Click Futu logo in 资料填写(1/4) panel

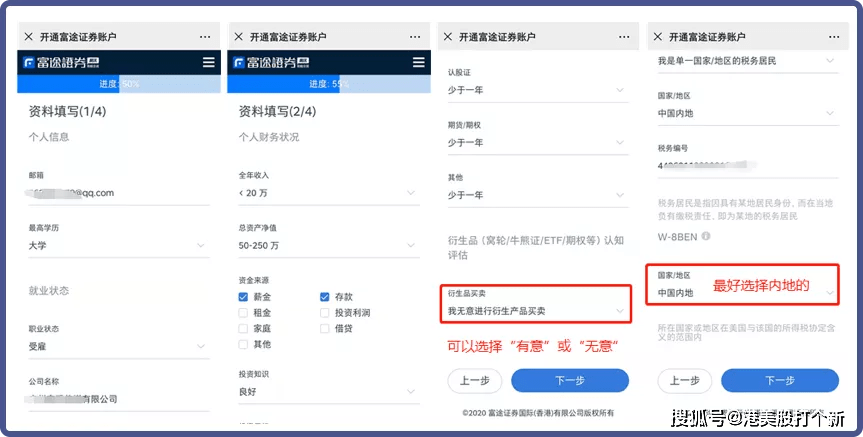point(61,63)
